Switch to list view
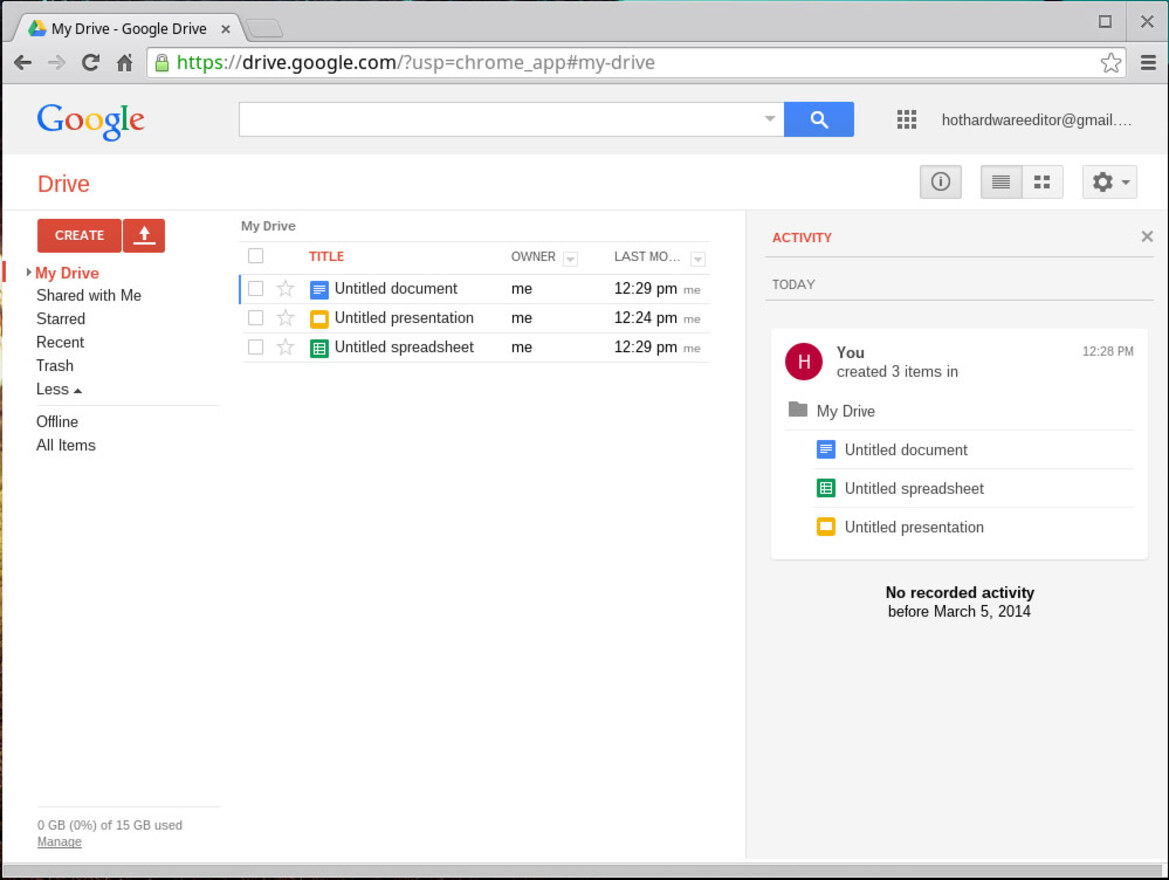The width and height of the screenshot is (1169, 880). [1001, 182]
